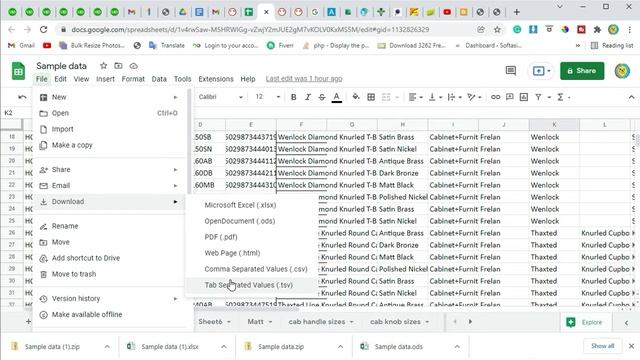Click the filter icon in toolbar
The height and width of the screenshot is (360, 640).
point(538,97)
